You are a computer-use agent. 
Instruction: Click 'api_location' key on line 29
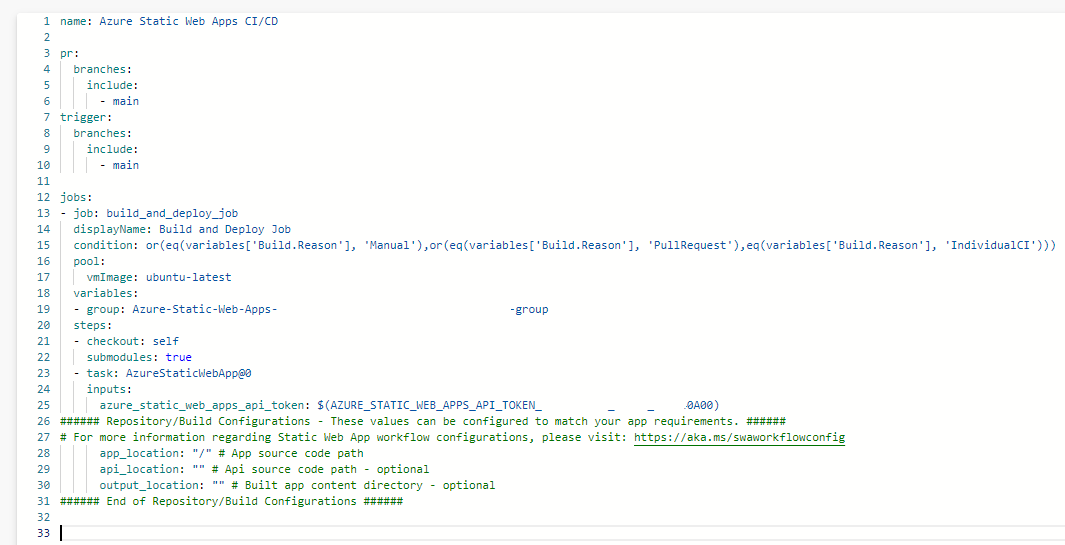139,469
